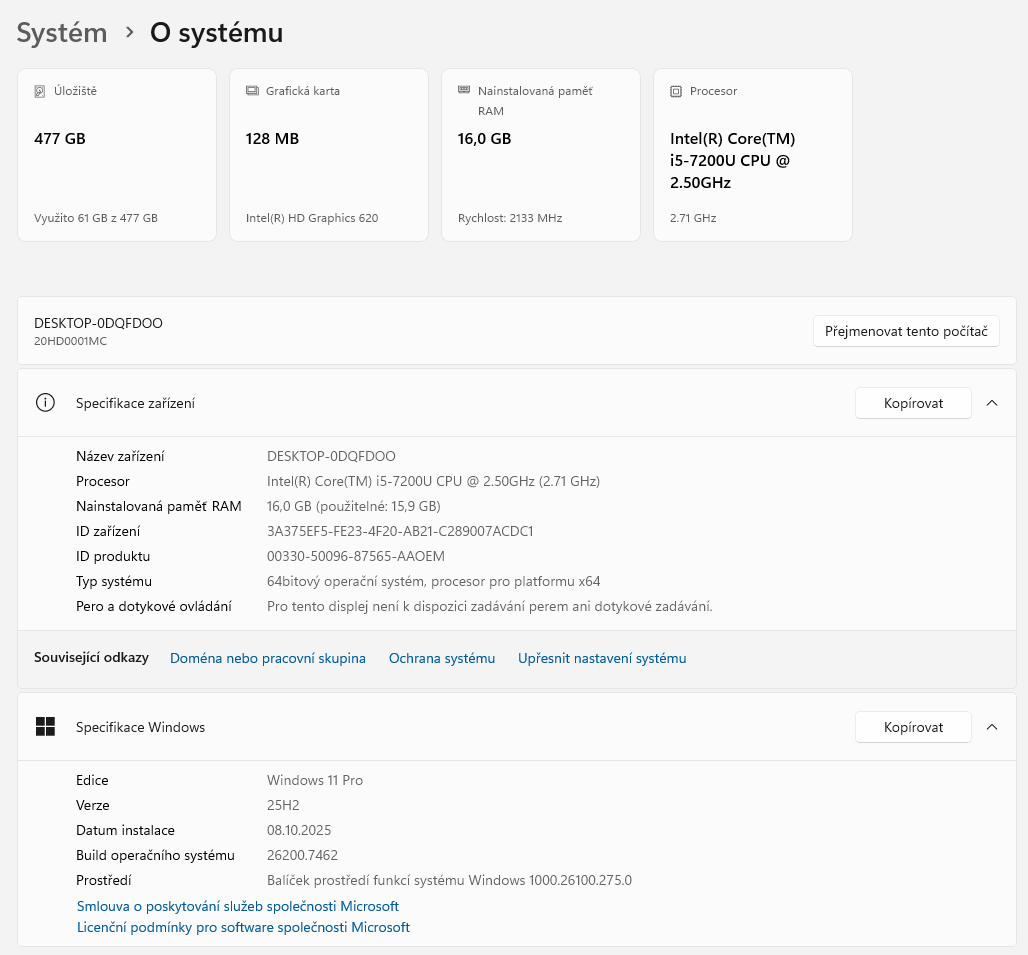
Task: Click the RAM memory module icon
Action: 463,91
